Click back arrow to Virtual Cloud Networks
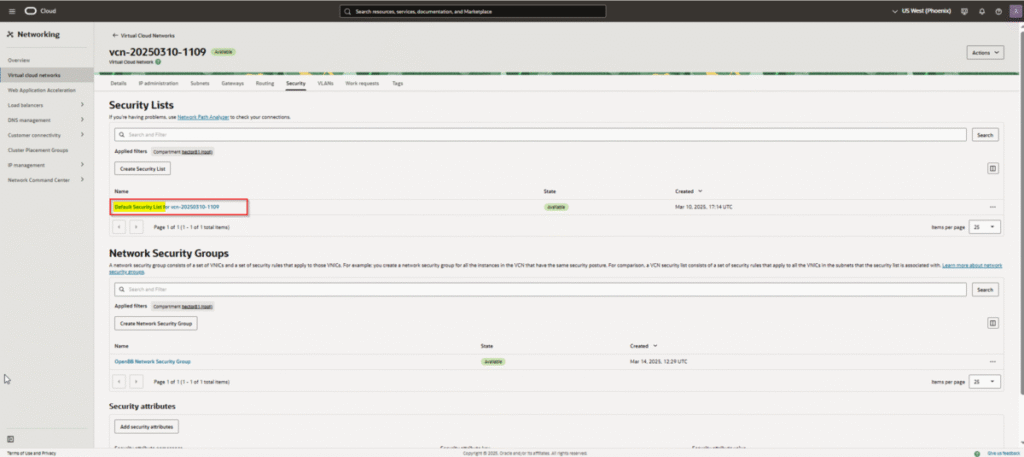The width and height of the screenshot is (1024, 457). pos(115,34)
